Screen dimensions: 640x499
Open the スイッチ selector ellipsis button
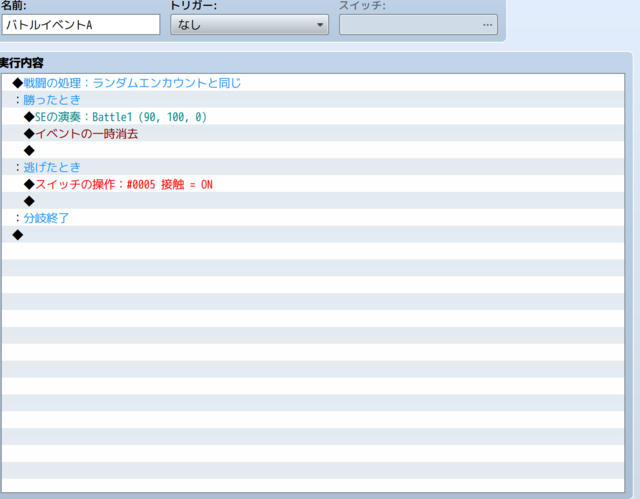click(x=487, y=25)
